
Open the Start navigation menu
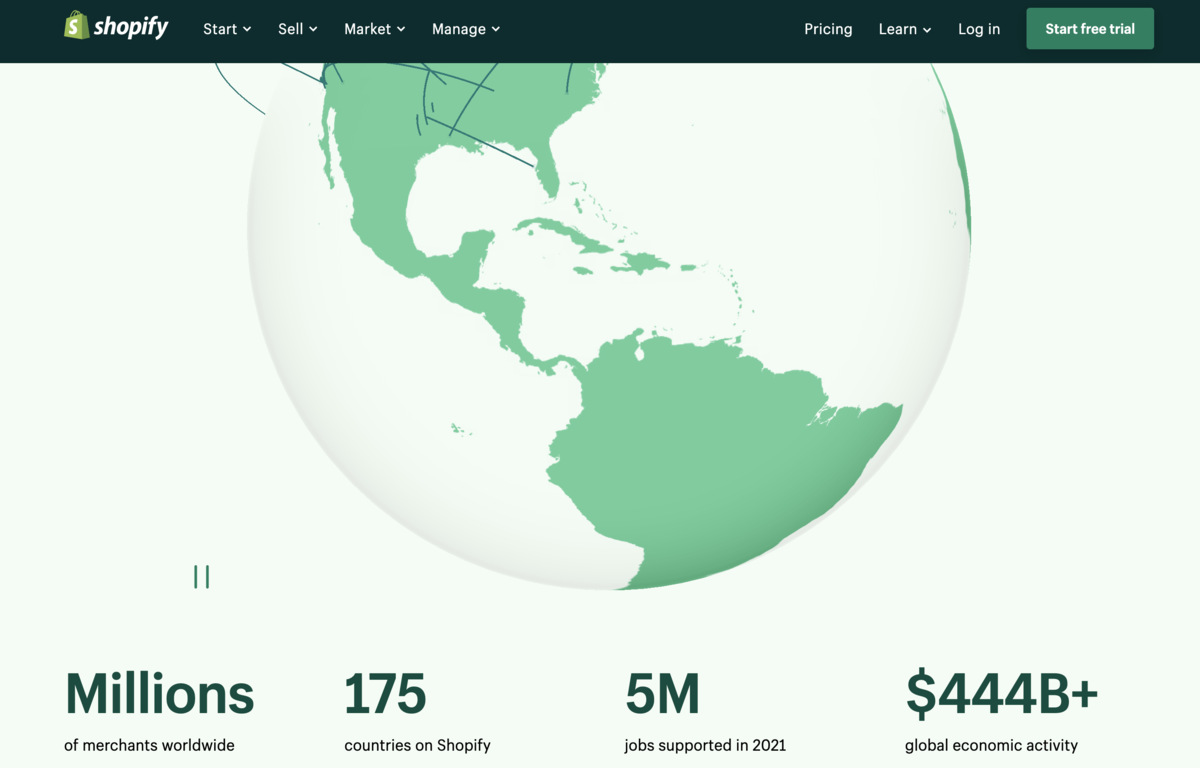click(226, 29)
